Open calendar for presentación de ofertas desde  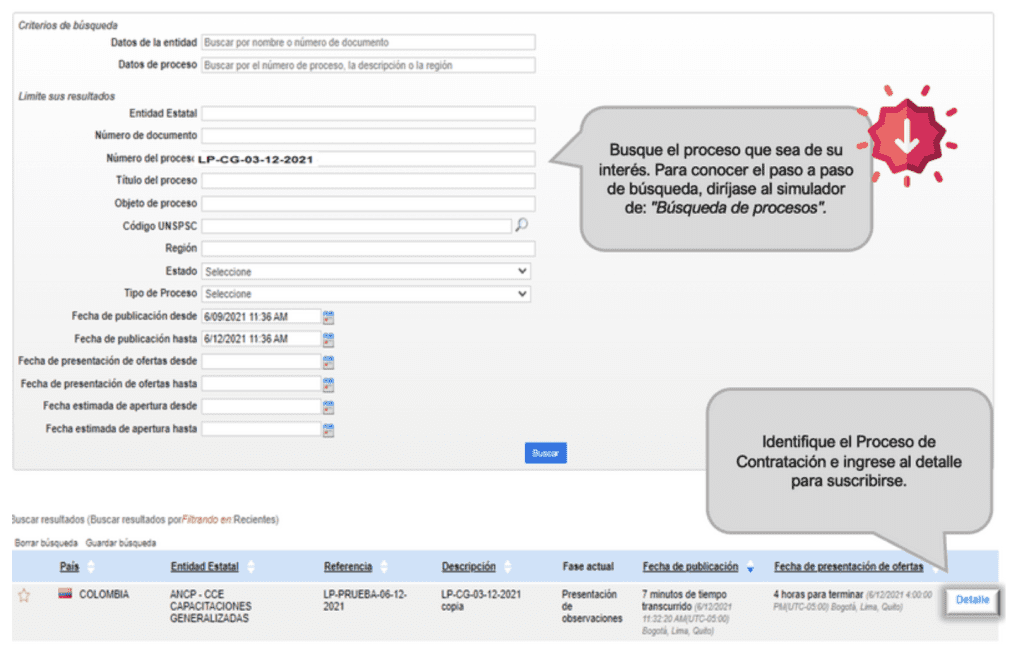pyautogui.click(x=328, y=362)
